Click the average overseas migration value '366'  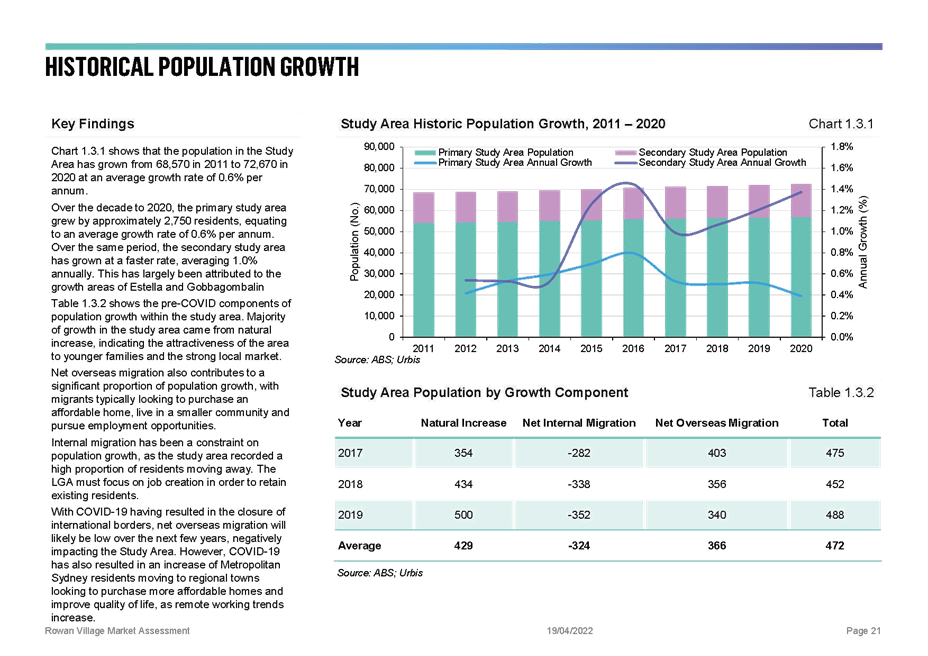coord(717,546)
